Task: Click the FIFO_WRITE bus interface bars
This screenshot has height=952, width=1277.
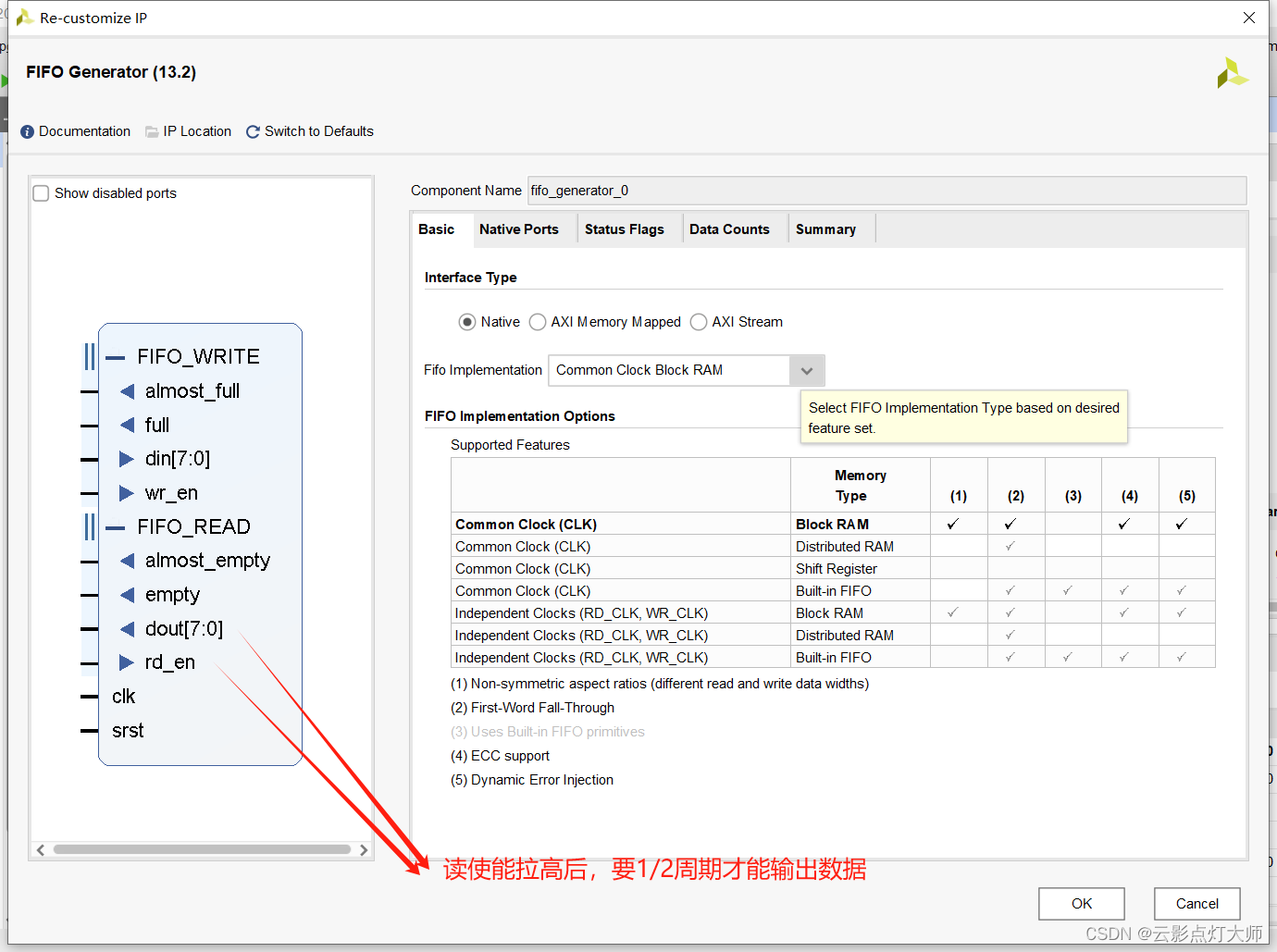Action: click(90, 357)
